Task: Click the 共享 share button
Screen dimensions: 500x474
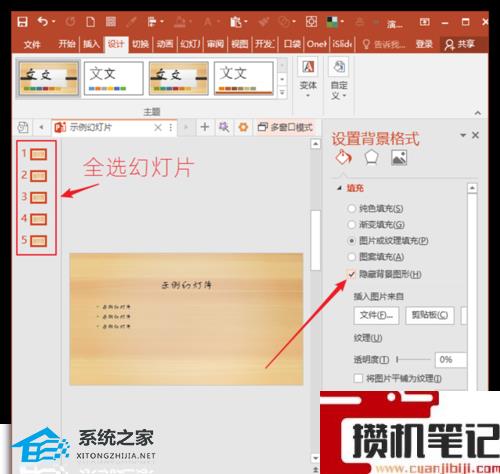Action: [460, 44]
